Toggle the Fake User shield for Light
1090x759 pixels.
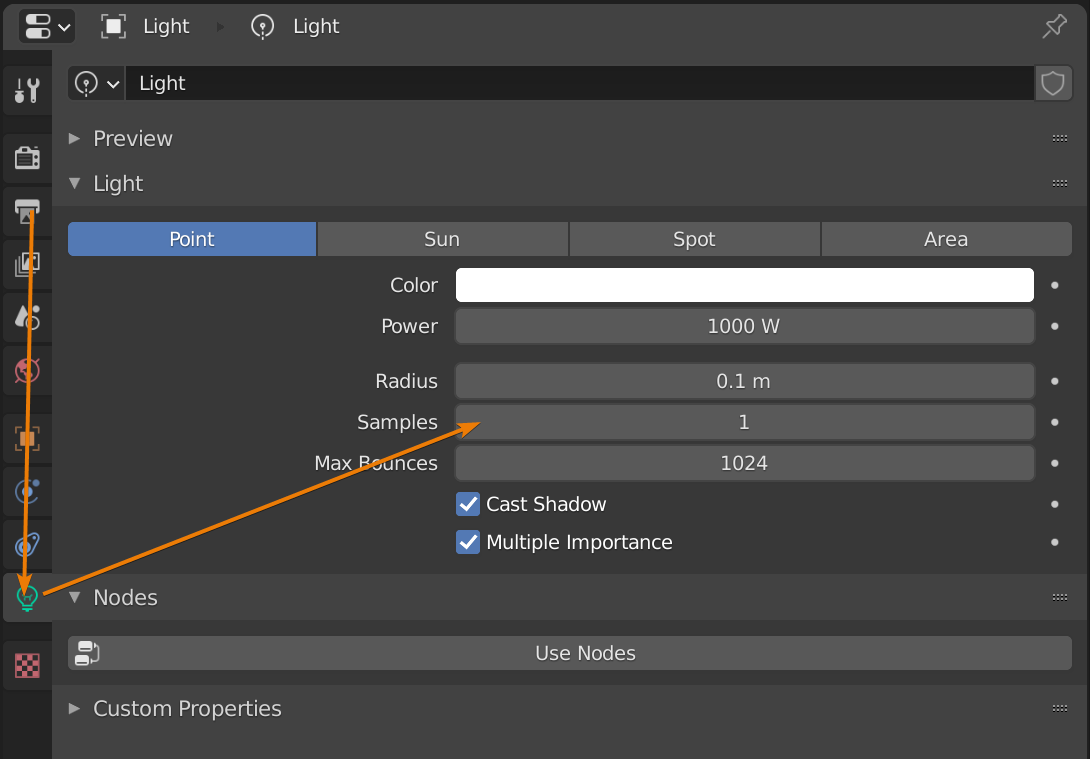[x=1053, y=83]
